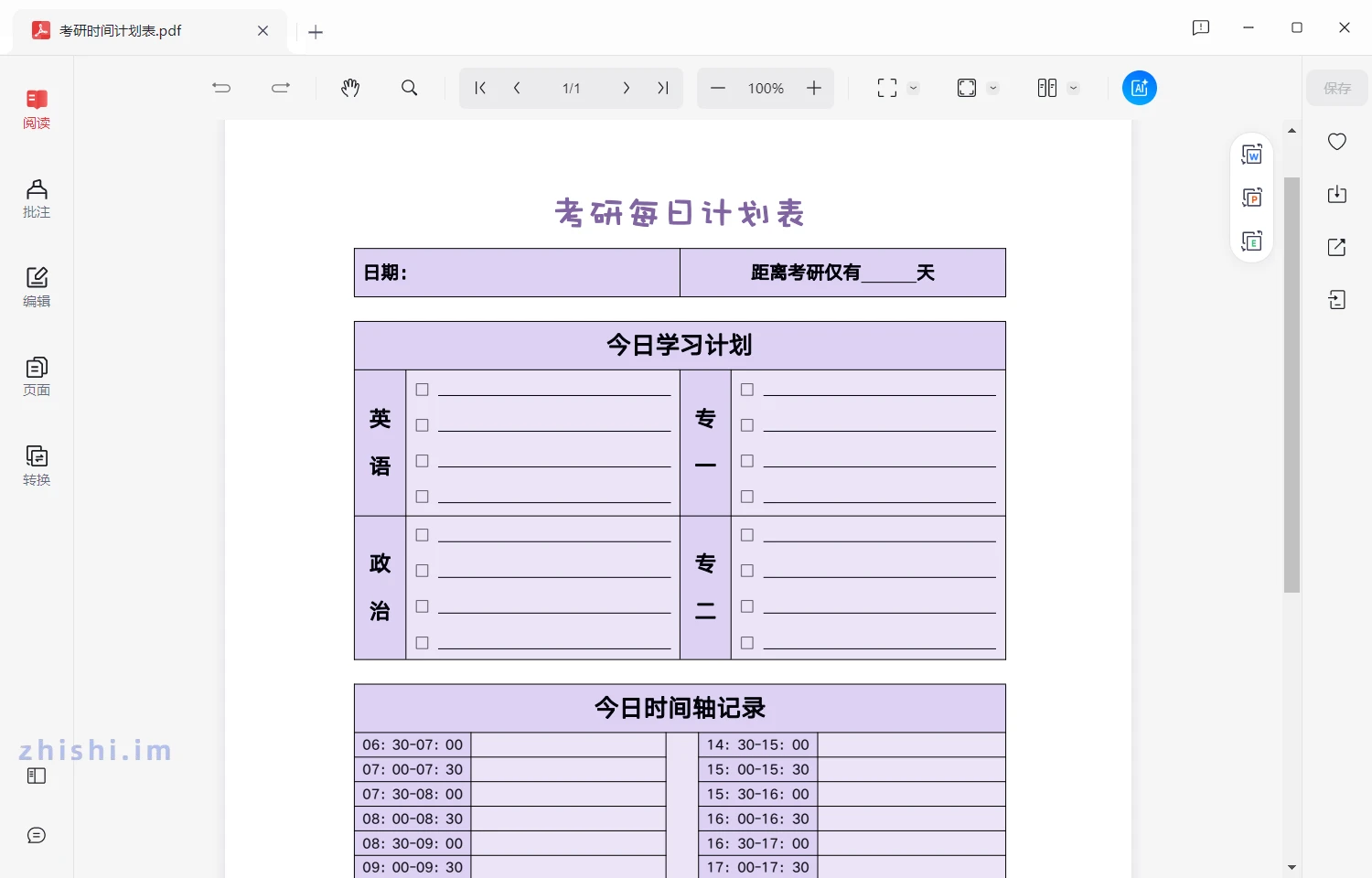This screenshot has height=878, width=1372.
Task: Add document to favorites heart icon
Action: (1337, 142)
